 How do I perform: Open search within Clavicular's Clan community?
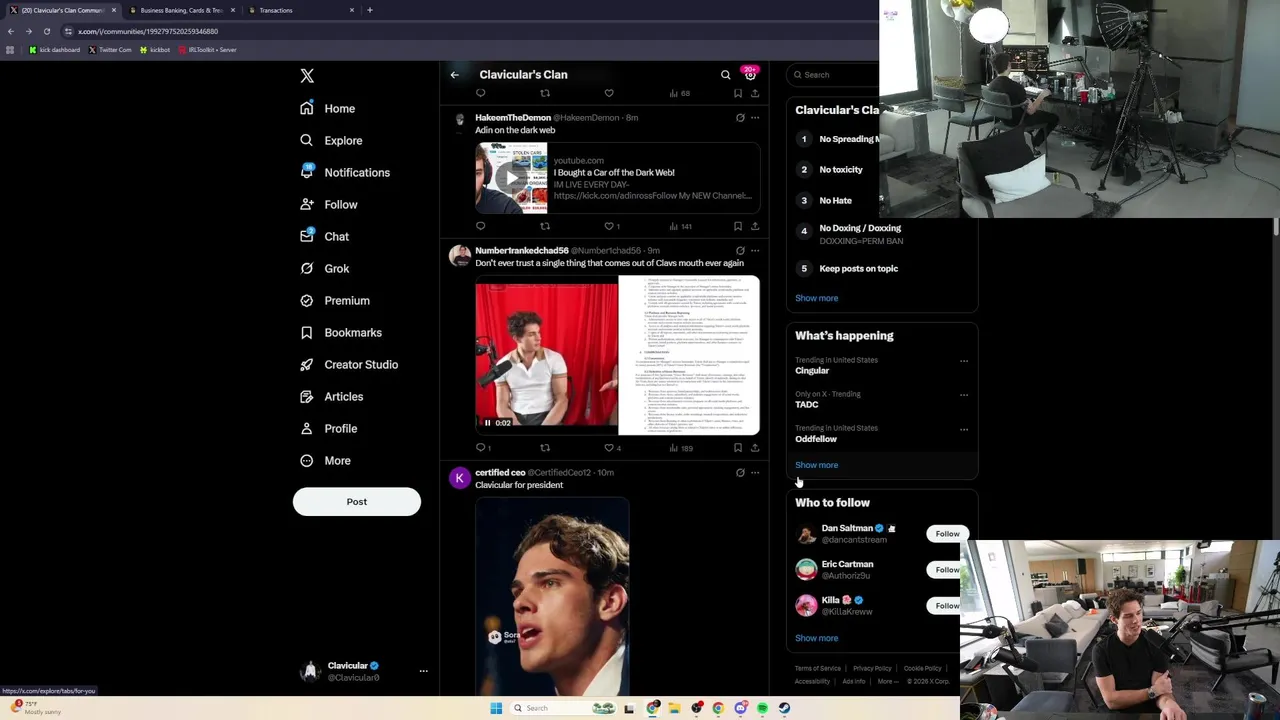click(726, 75)
